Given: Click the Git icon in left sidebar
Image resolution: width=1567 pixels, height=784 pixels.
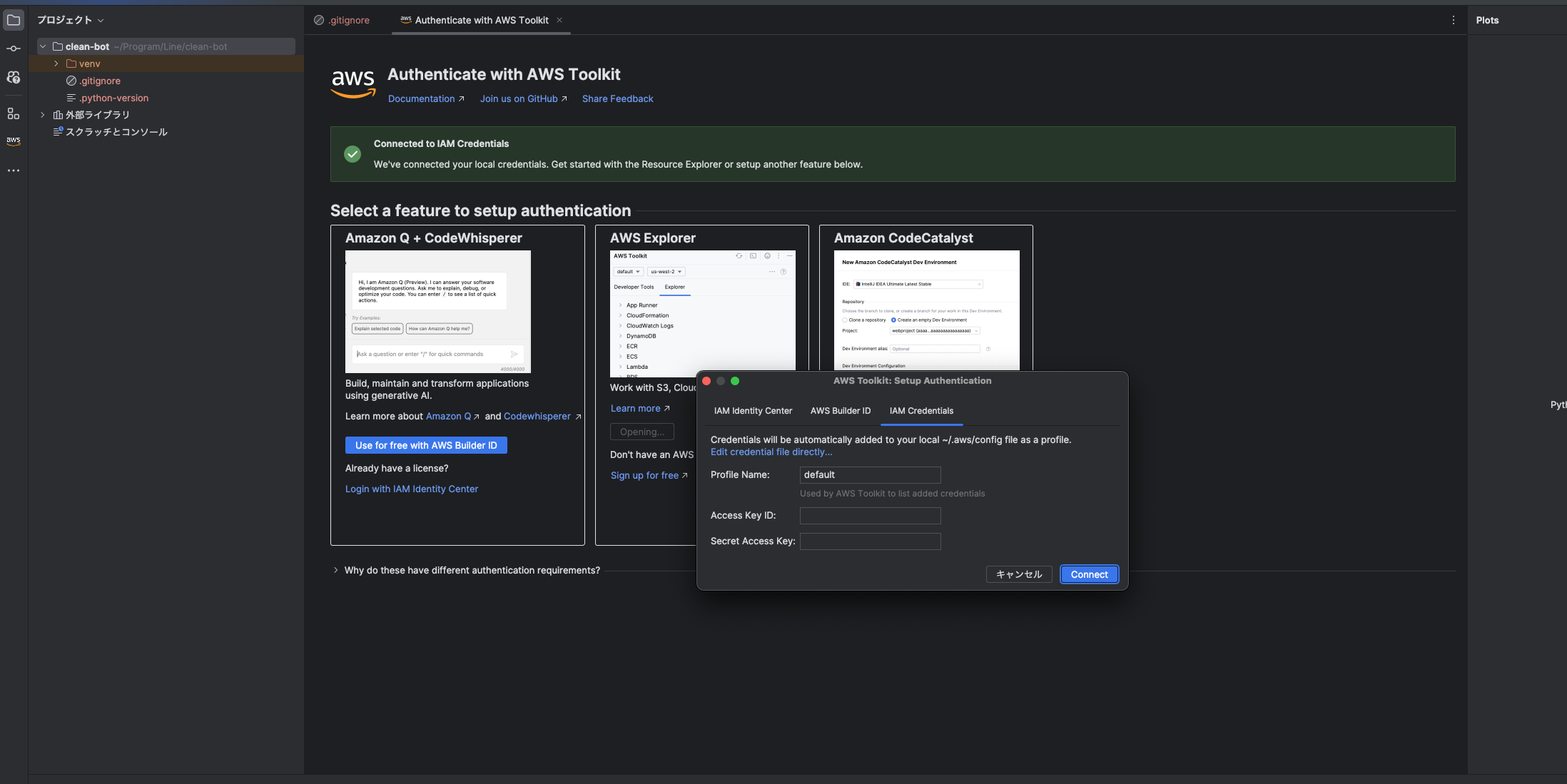Looking at the screenshot, I should point(13,51).
